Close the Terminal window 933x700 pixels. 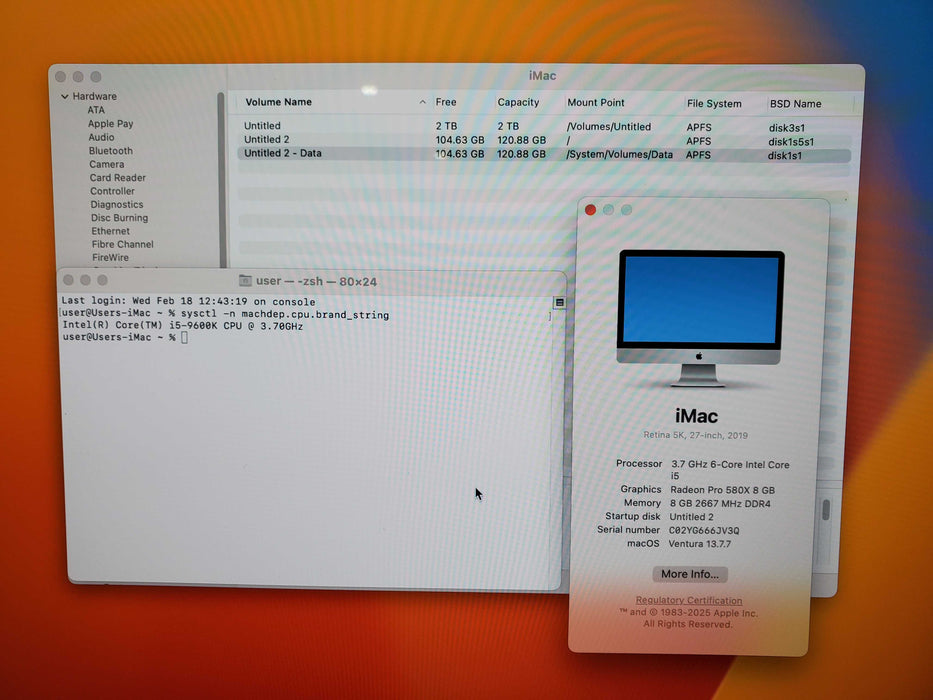68,280
